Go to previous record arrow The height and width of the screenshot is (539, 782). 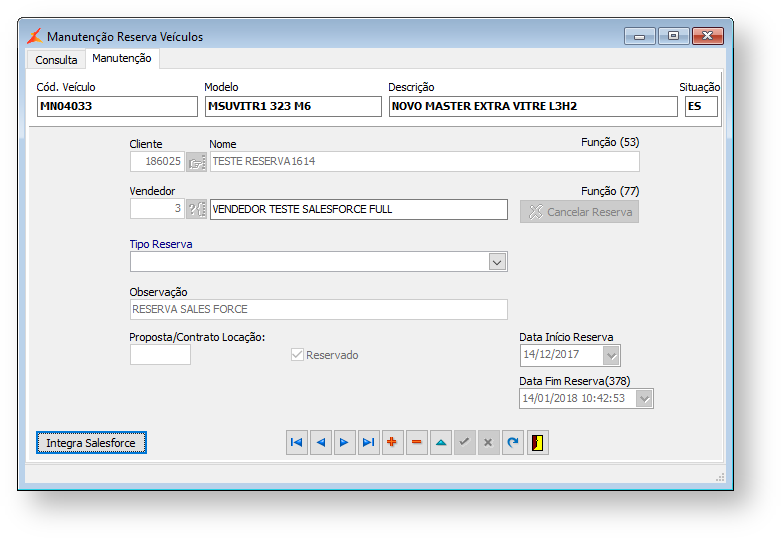(x=321, y=442)
